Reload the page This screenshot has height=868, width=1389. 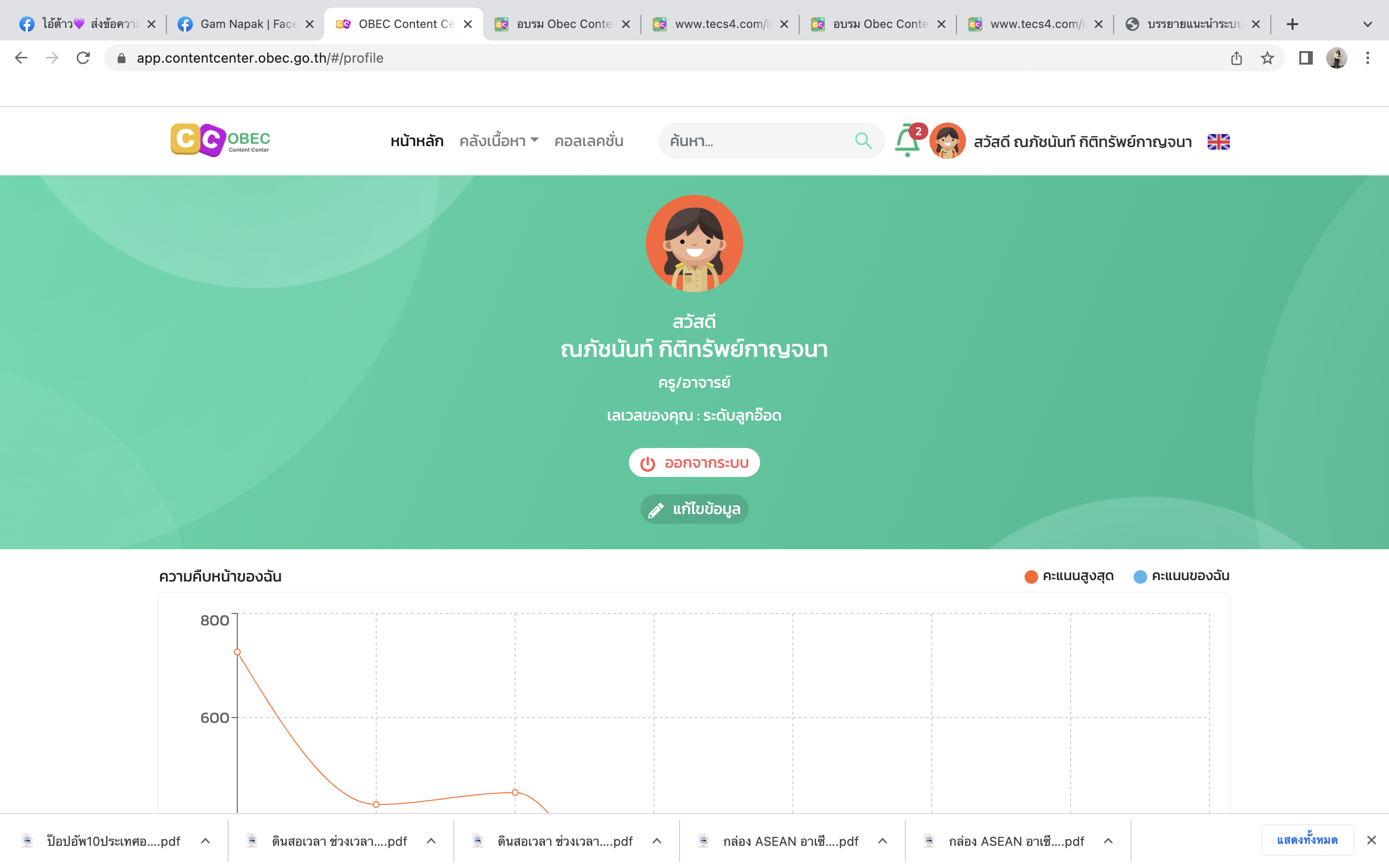[83, 58]
